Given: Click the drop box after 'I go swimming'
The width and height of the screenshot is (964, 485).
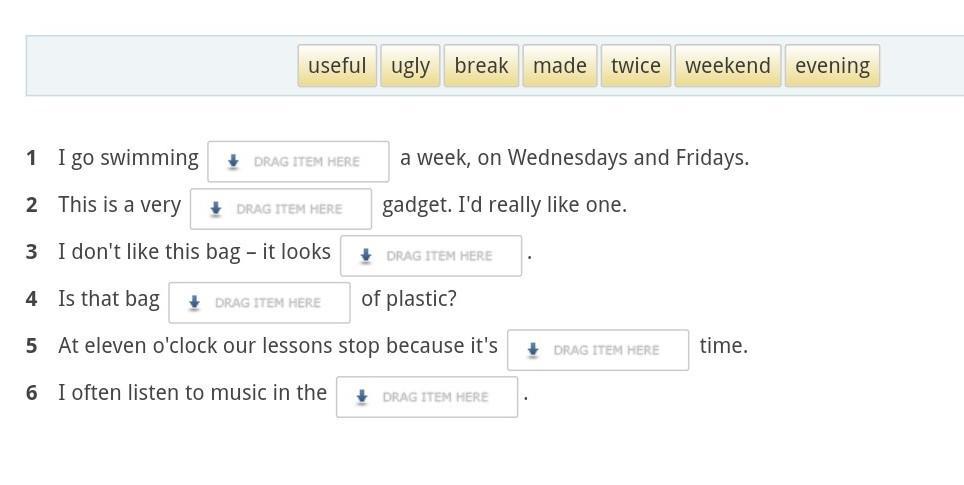Looking at the screenshot, I should [x=298, y=162].
